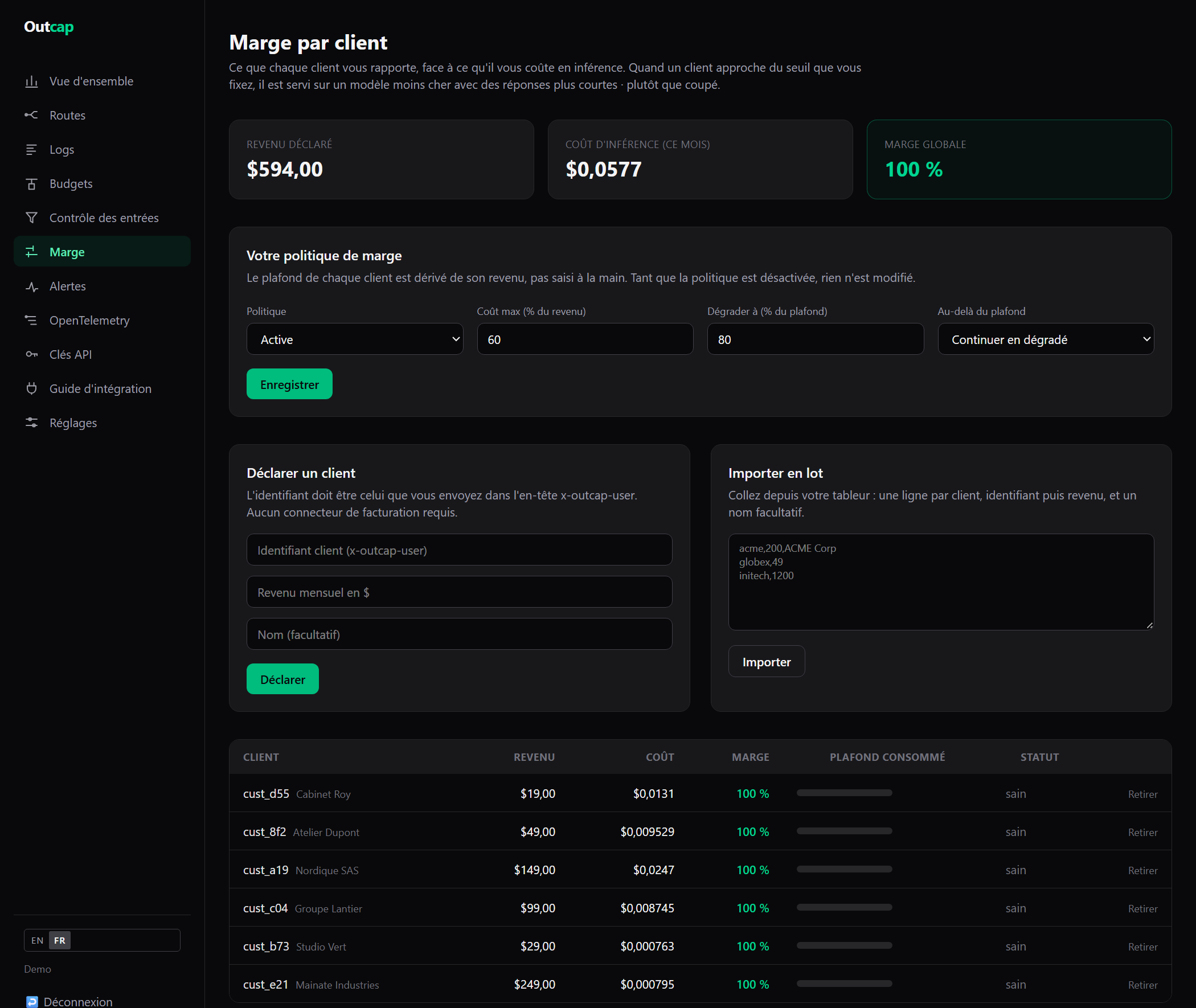Open the Politique dropdown set to Active
Screen dimensions: 1196x1008
pyautogui.click(x=354, y=339)
